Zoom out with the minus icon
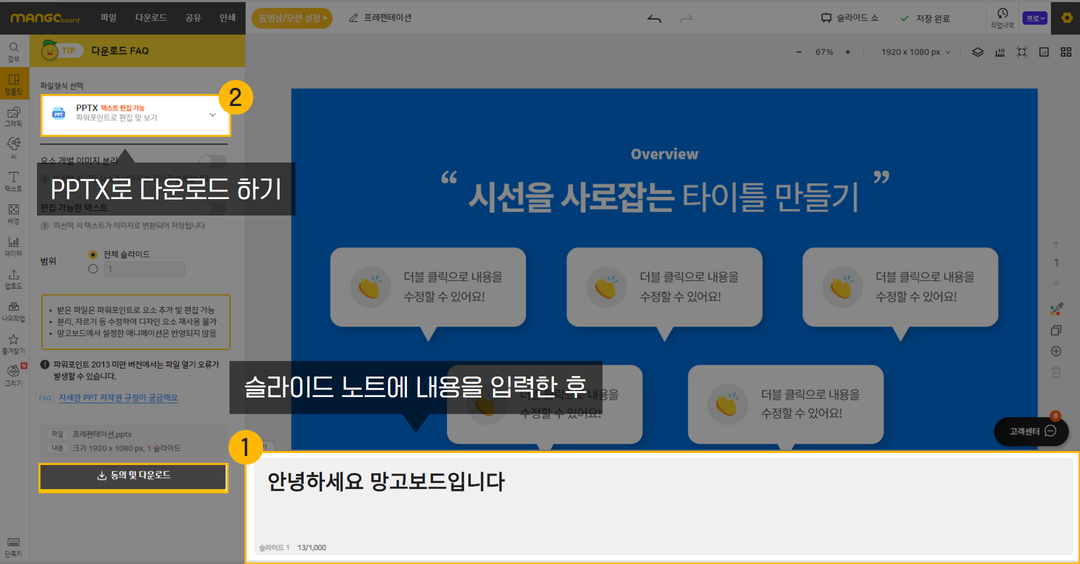1080x564 pixels. pyautogui.click(x=799, y=52)
